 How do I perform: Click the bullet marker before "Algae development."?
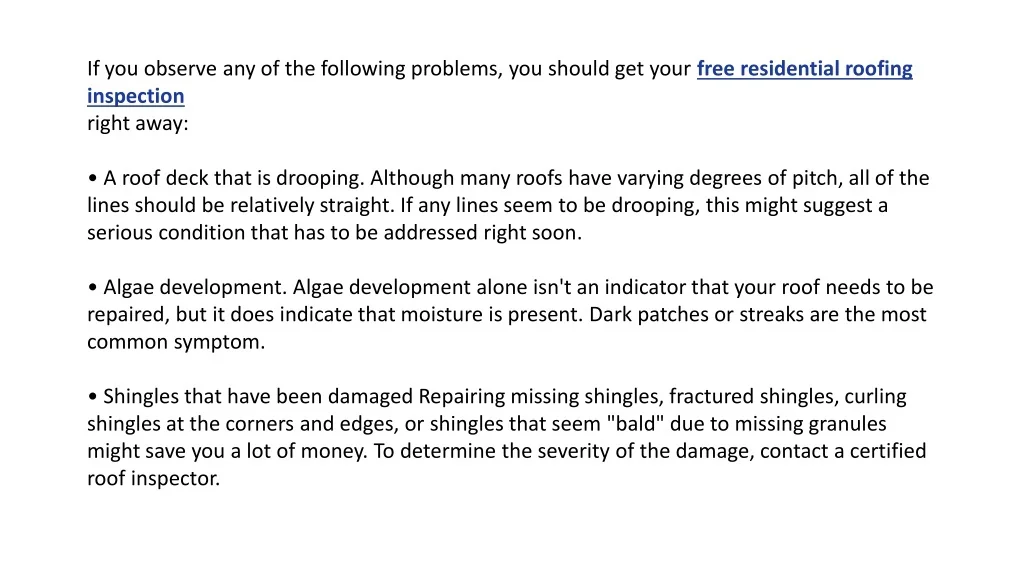(92, 288)
